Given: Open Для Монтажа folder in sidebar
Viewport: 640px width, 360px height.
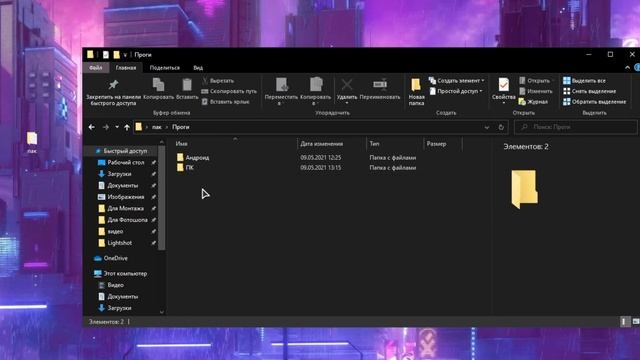Looking at the screenshot, I should (121, 208).
